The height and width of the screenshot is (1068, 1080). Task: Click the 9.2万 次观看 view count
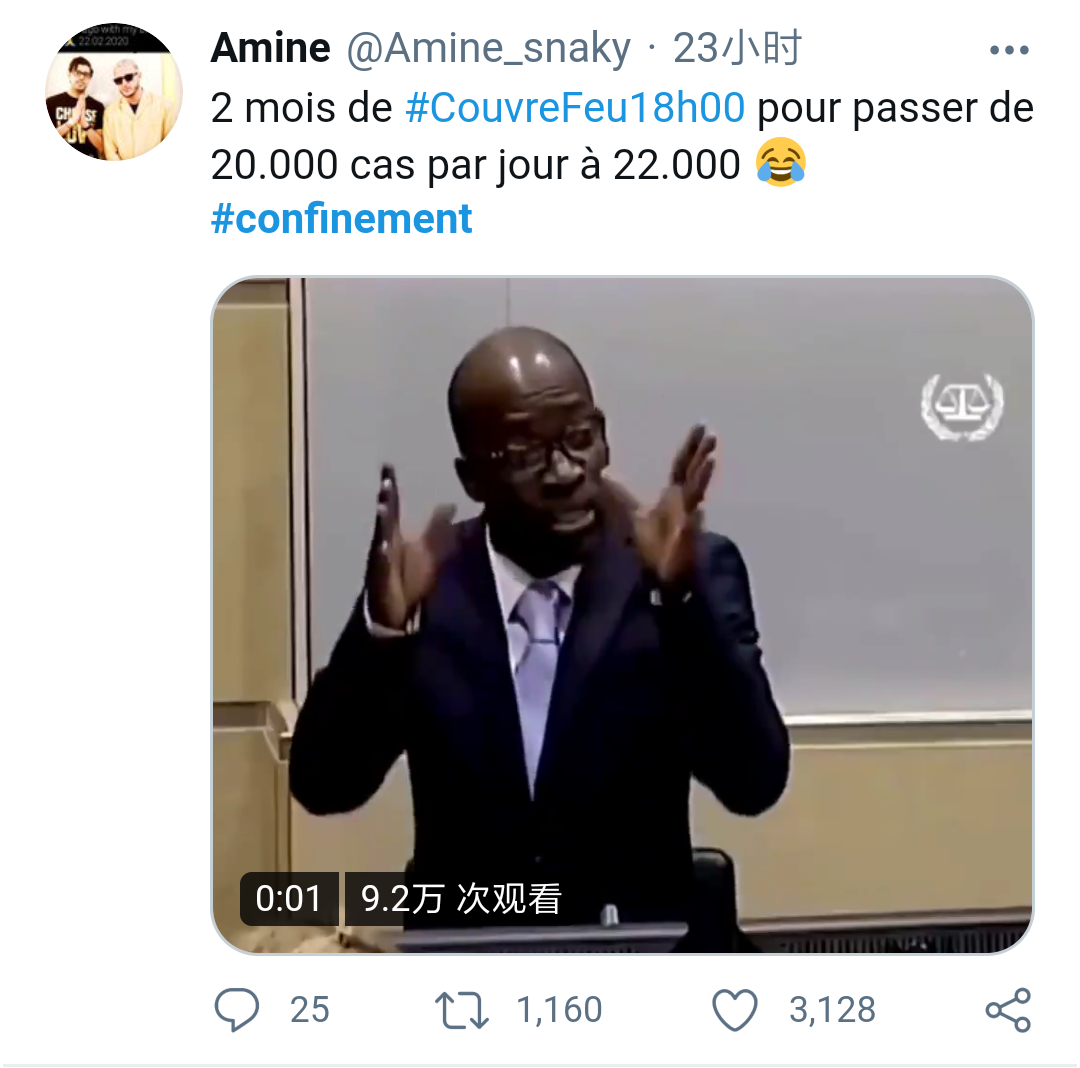[461, 899]
